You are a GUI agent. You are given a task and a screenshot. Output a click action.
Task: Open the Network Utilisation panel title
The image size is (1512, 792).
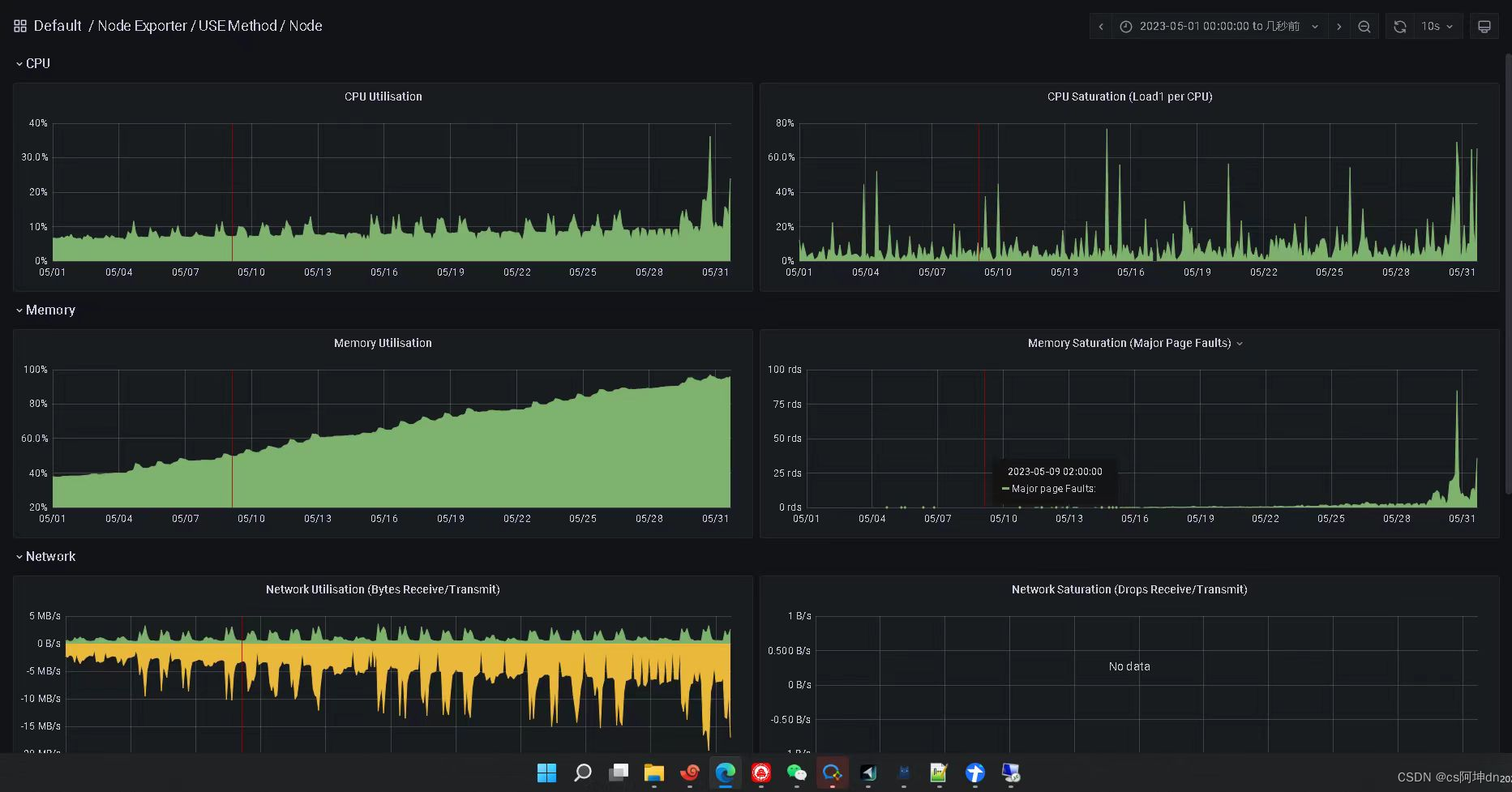383,589
